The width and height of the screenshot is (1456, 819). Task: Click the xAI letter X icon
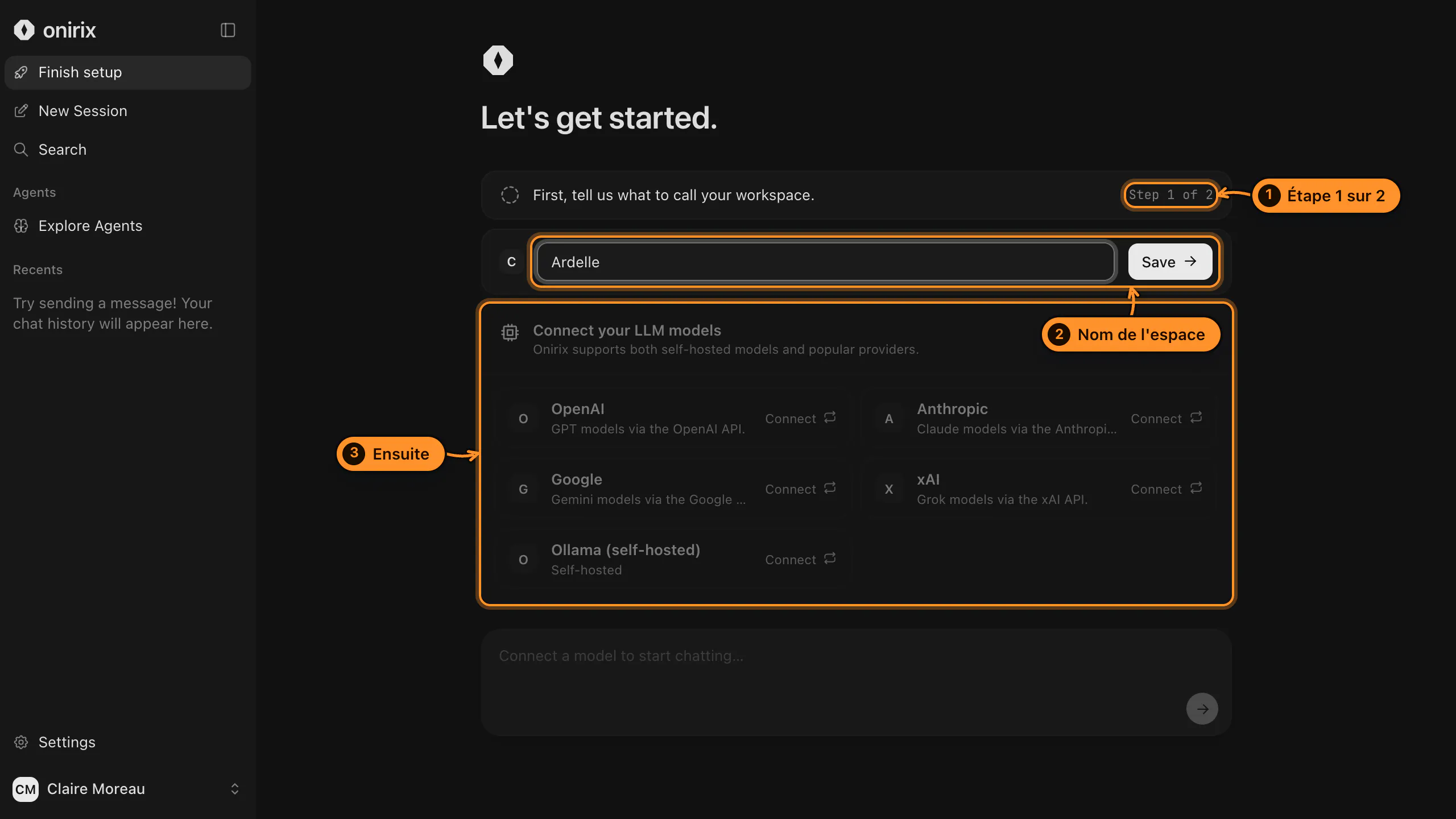(x=889, y=489)
